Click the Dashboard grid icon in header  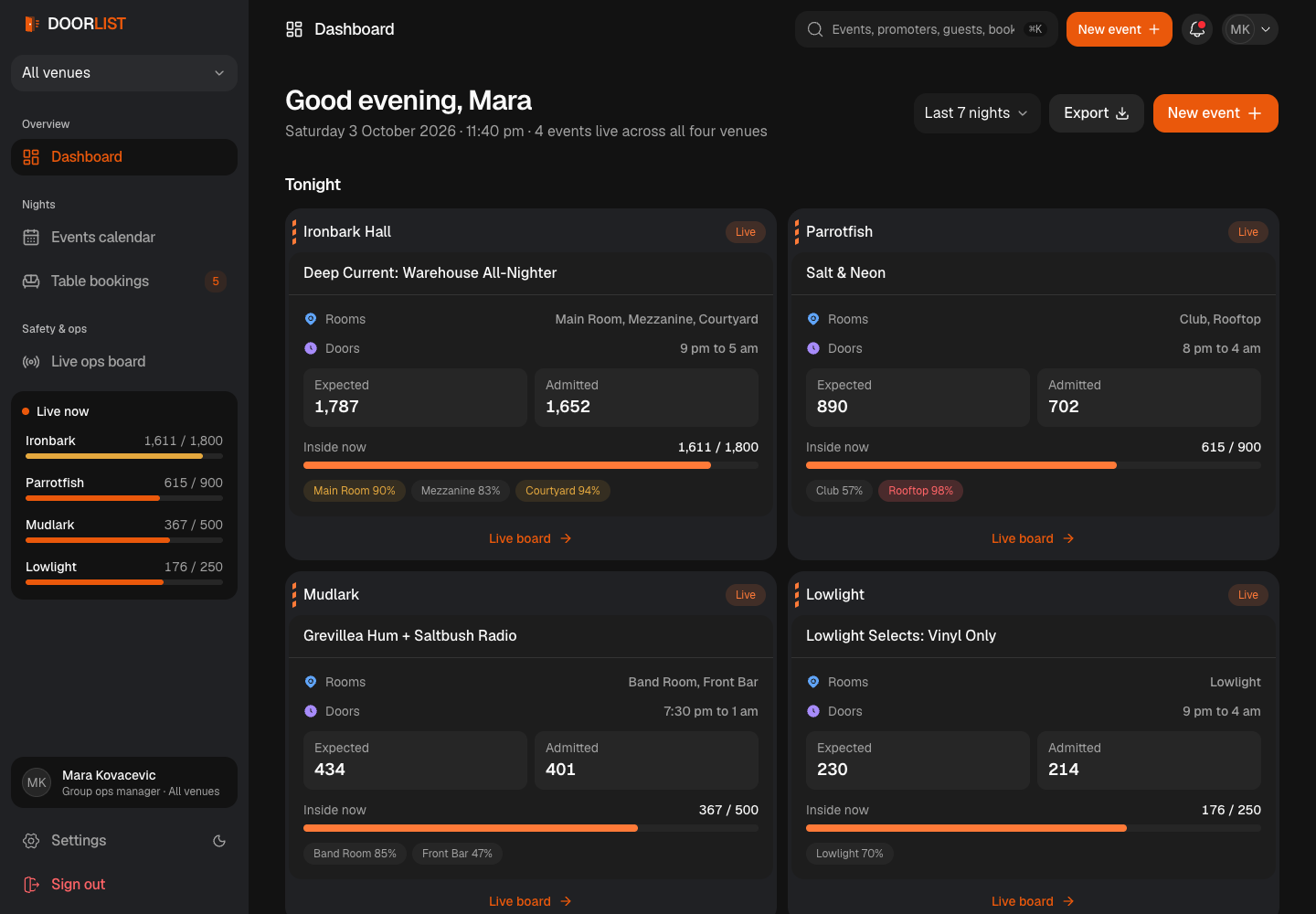294,29
